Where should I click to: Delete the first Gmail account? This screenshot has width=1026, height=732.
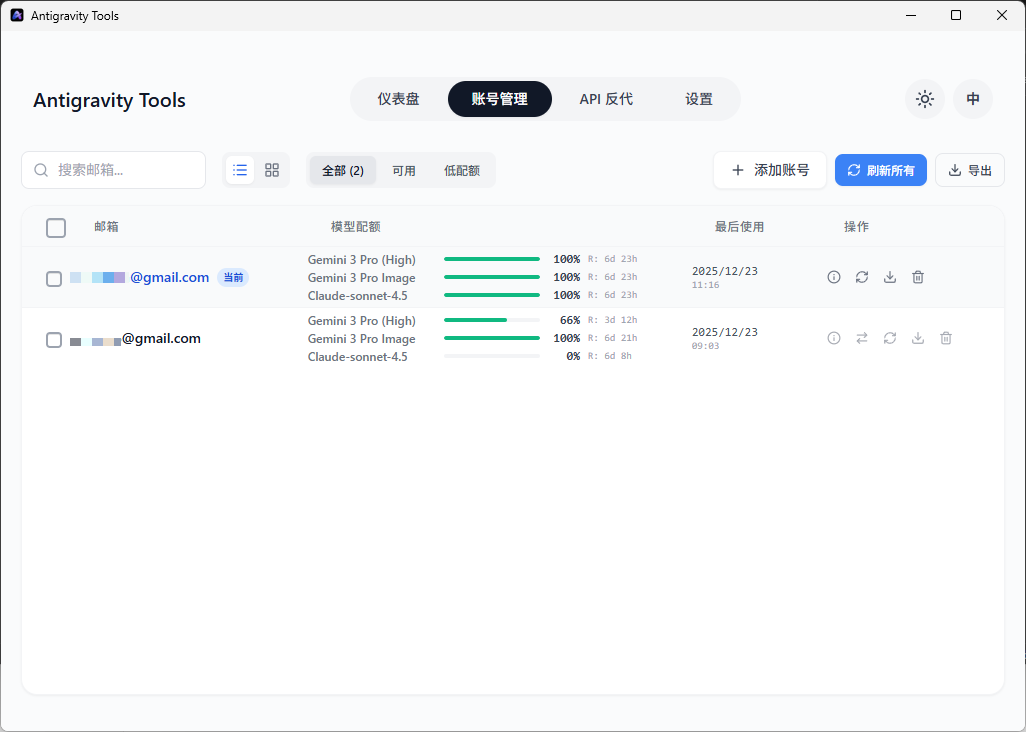918,277
